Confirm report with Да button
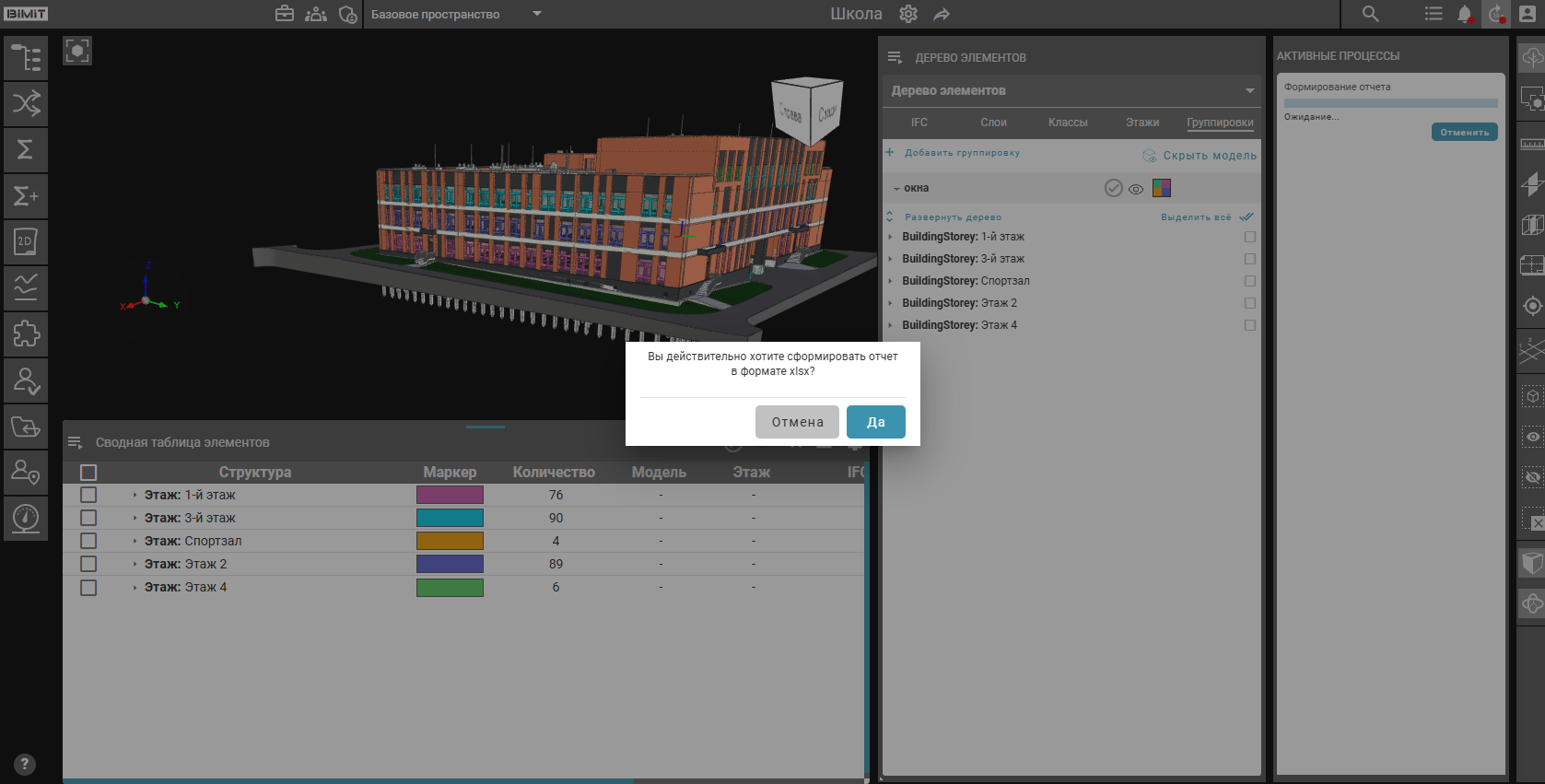1545x784 pixels. [875, 422]
